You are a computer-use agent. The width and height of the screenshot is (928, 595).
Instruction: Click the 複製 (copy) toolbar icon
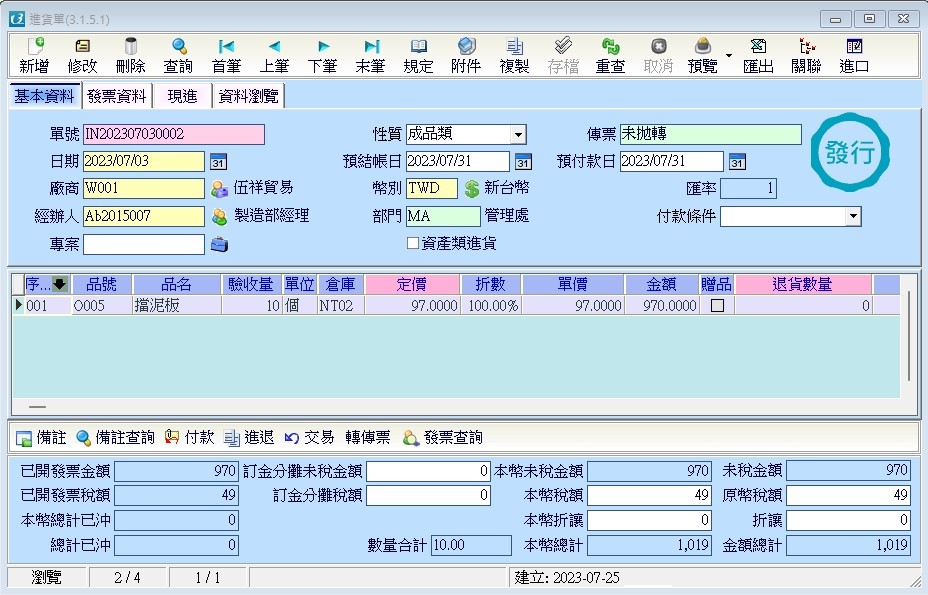point(514,56)
